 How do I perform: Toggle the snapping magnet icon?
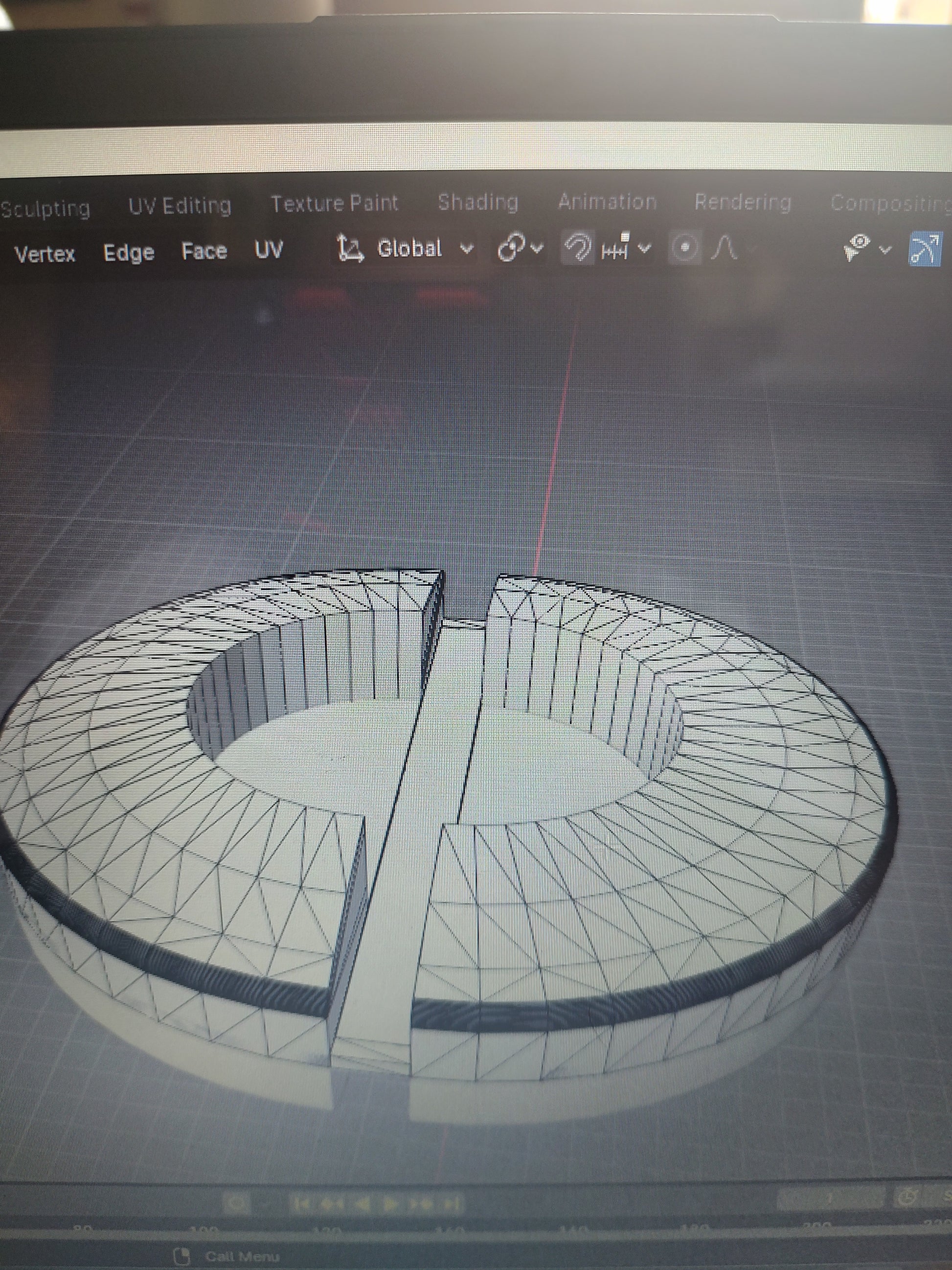(578, 249)
